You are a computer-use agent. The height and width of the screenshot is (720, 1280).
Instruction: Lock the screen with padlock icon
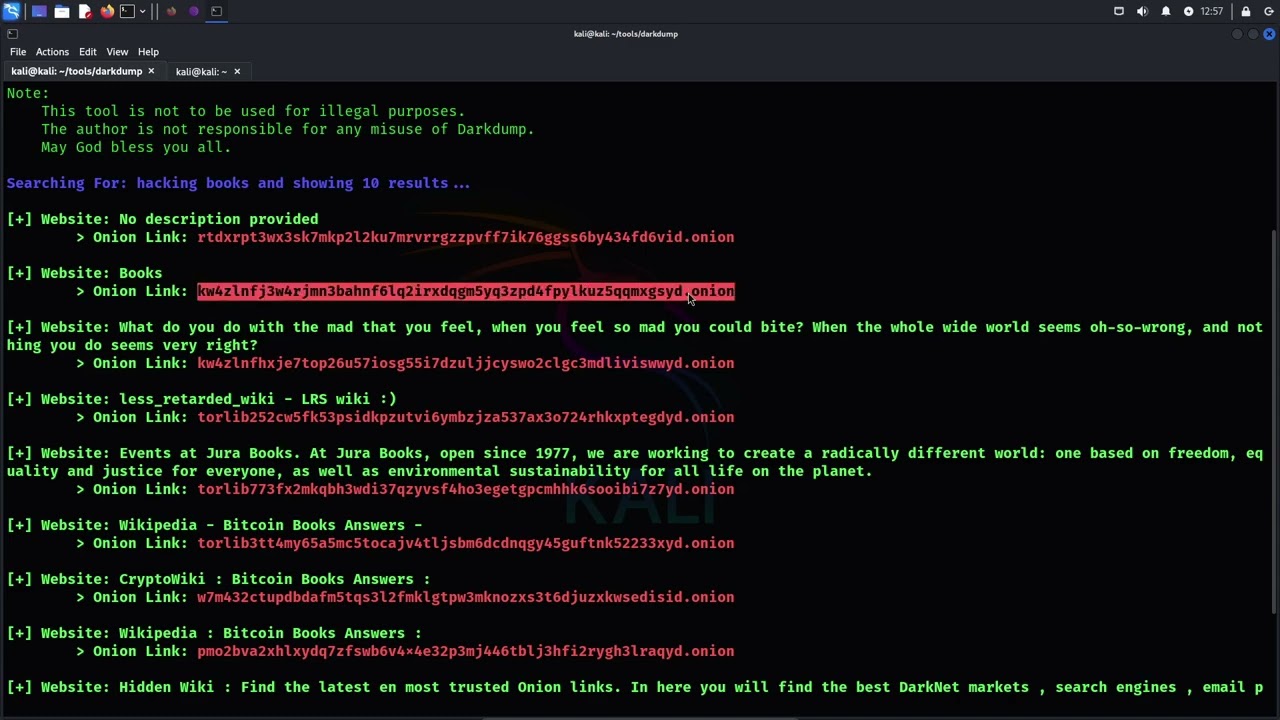click(1246, 11)
